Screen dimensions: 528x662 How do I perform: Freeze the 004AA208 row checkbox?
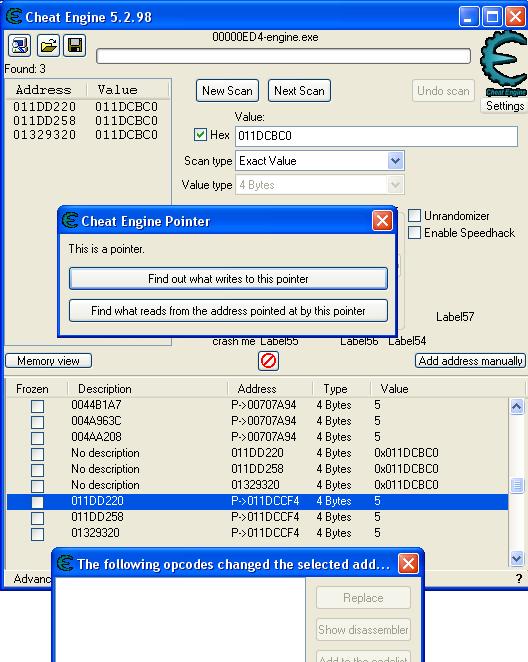point(37,438)
